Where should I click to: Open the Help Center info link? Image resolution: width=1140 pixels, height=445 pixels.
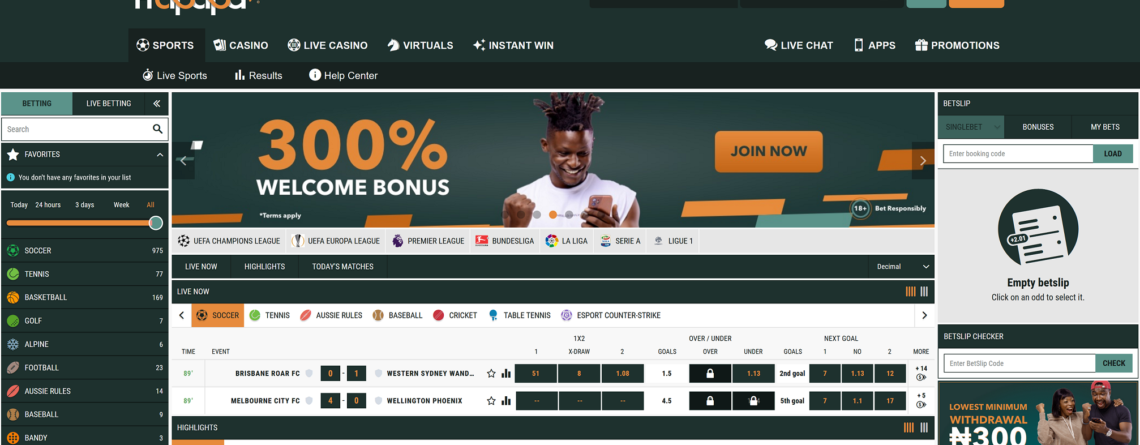pos(343,76)
